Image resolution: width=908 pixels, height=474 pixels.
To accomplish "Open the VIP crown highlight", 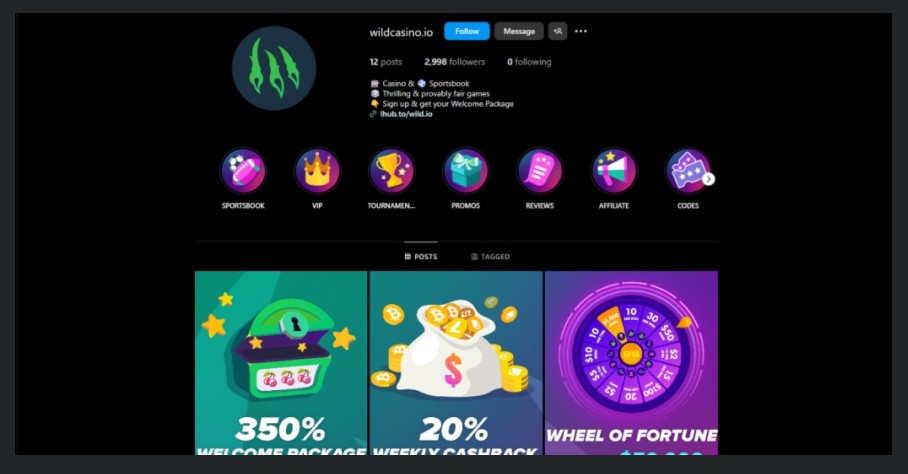I will tap(317, 171).
